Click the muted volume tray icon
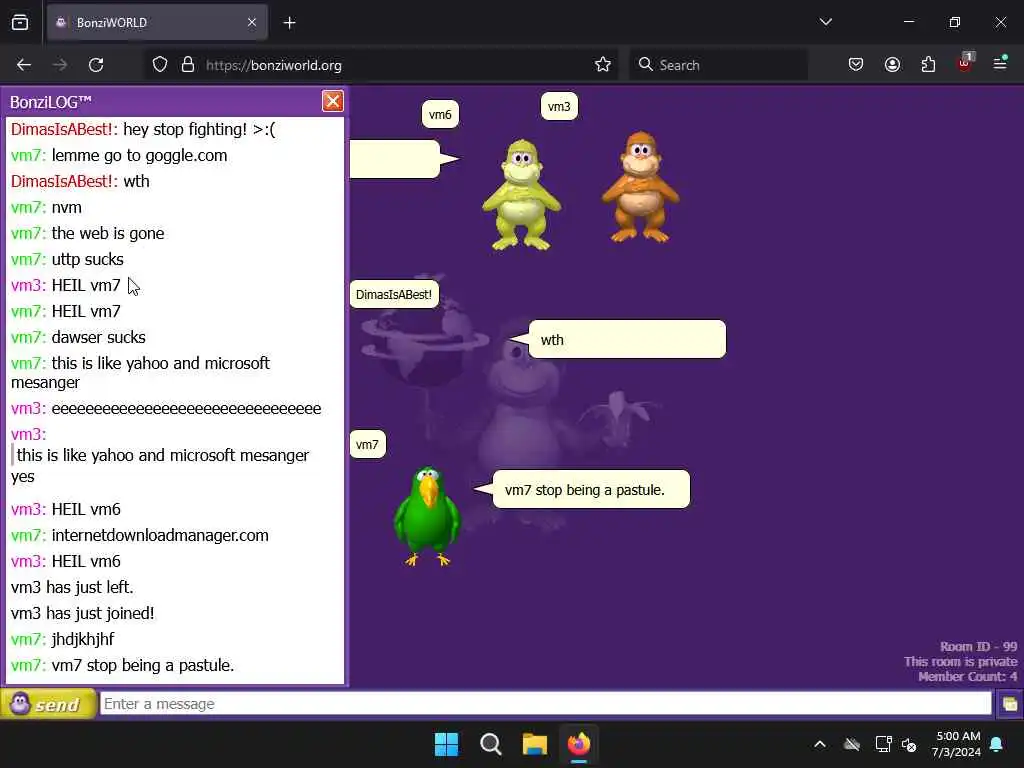Image resolution: width=1024 pixels, height=768 pixels. 909,744
